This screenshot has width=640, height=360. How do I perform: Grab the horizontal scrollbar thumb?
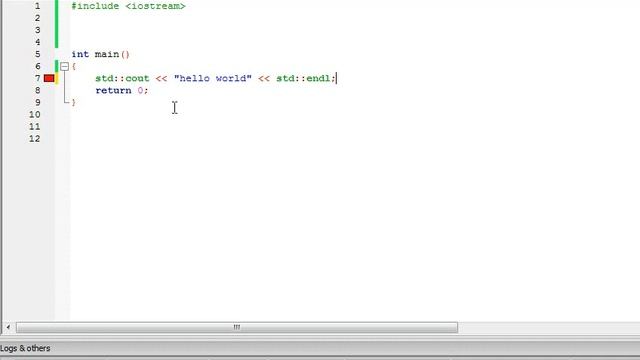pos(237,327)
